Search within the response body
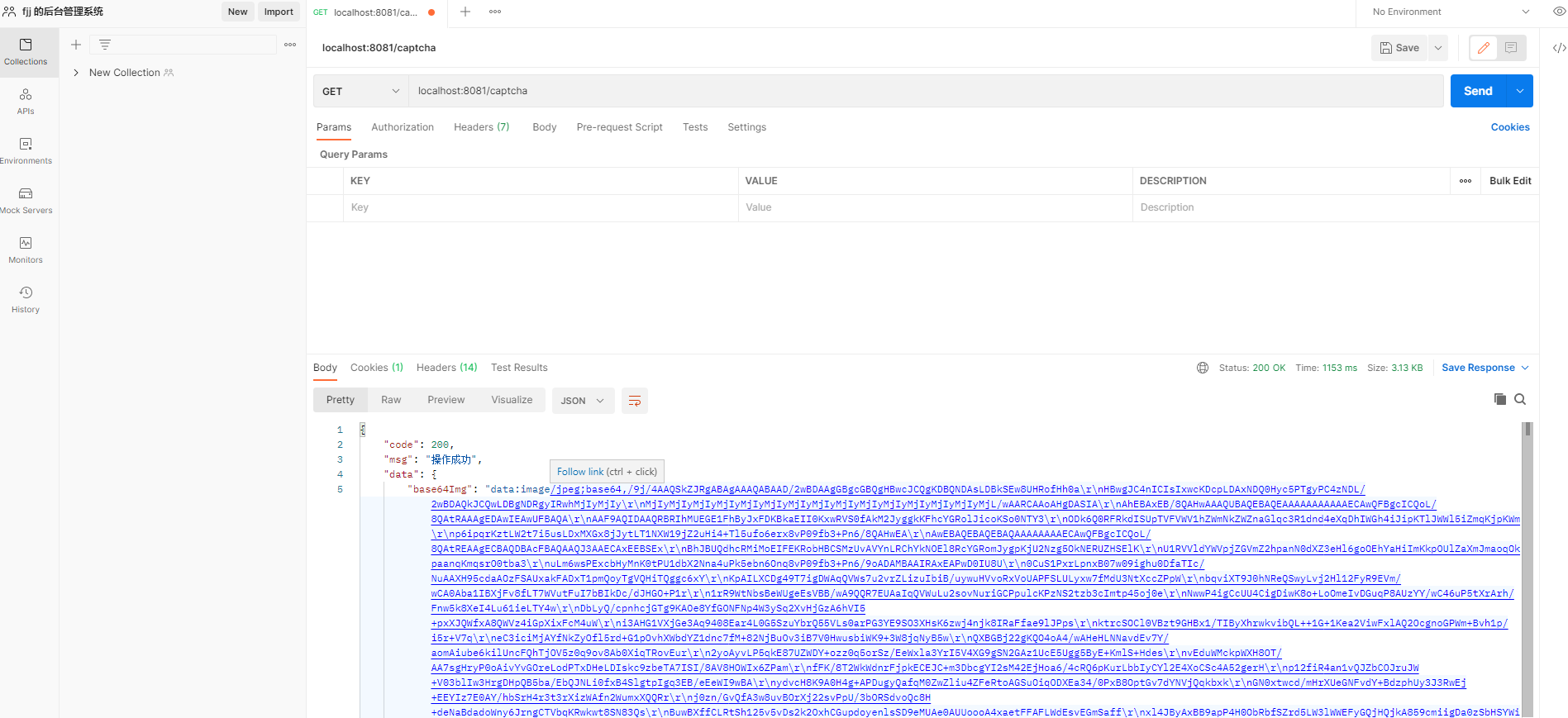This screenshot has height=718, width=1568. point(1520,399)
